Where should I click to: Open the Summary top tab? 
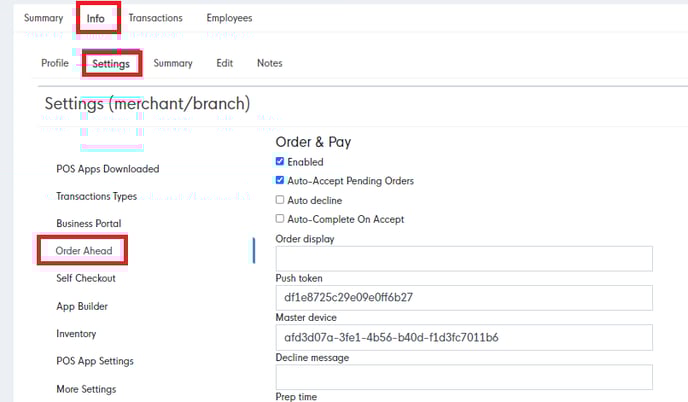pos(43,18)
